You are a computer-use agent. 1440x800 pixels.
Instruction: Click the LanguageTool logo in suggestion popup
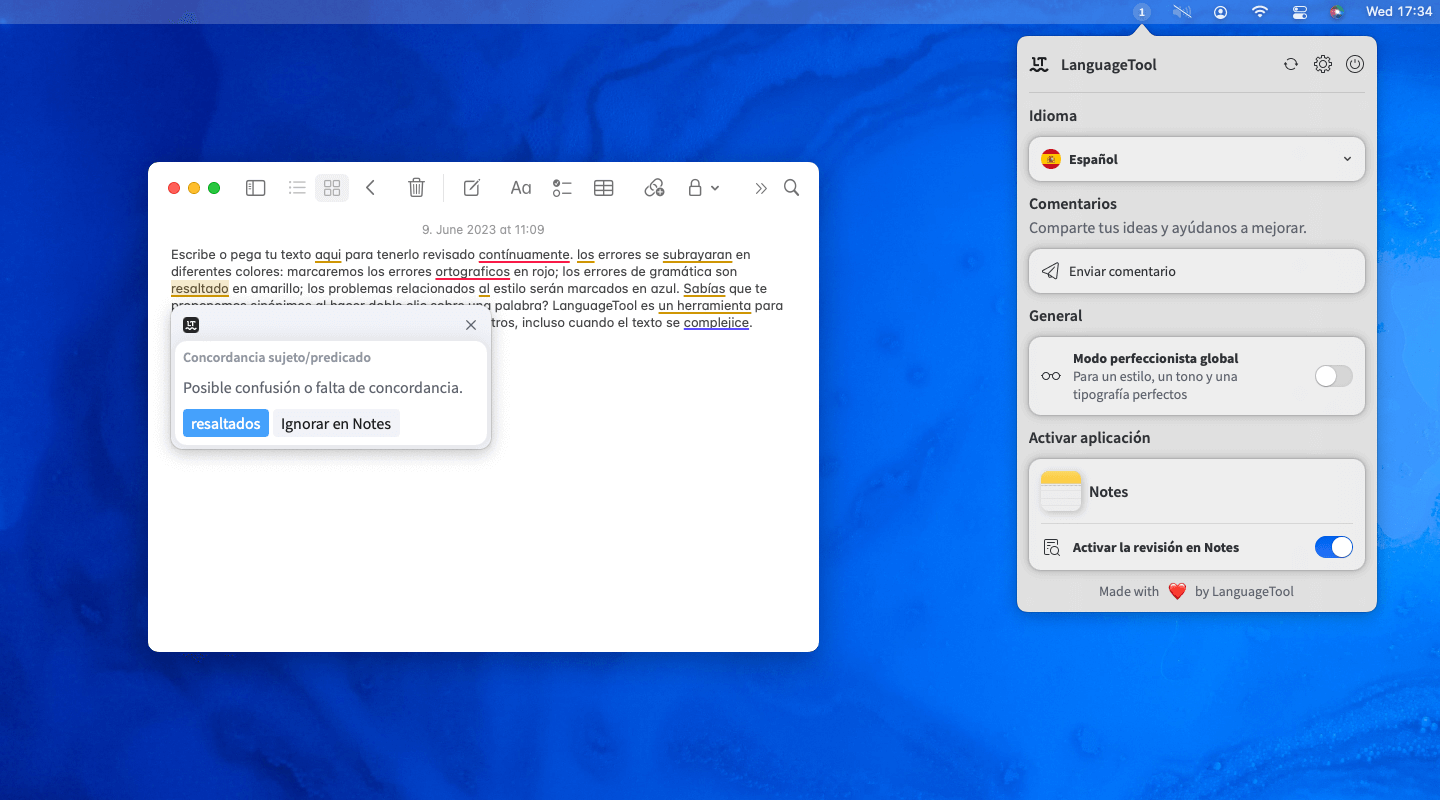click(191, 325)
